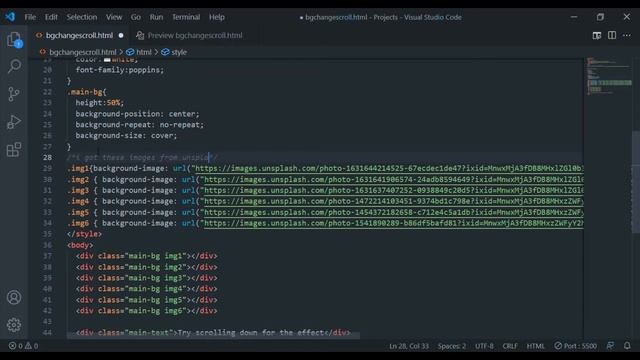Open preview to the side icon
The width and height of the screenshot is (640, 360).
coord(597,36)
